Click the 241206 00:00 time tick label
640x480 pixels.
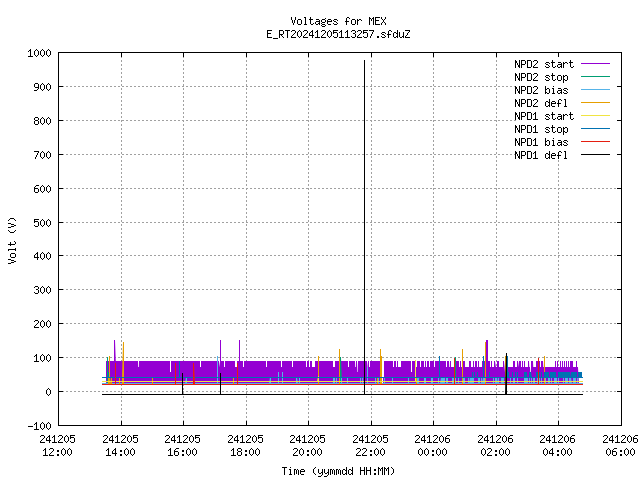point(433,446)
